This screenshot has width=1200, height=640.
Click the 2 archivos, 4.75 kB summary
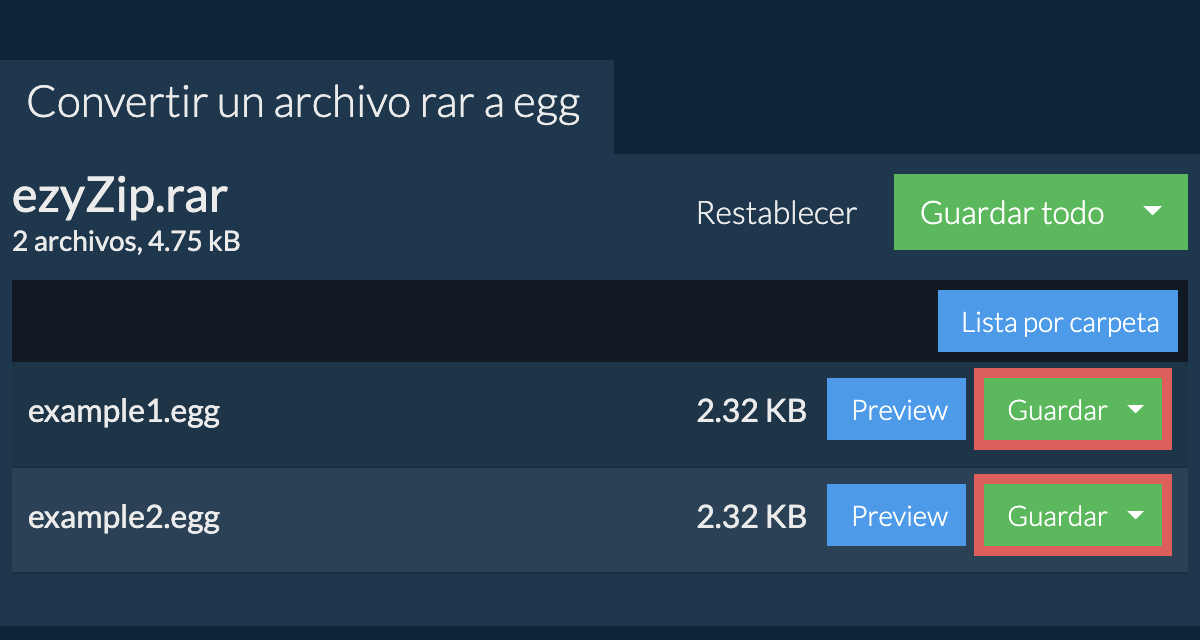[x=126, y=241]
